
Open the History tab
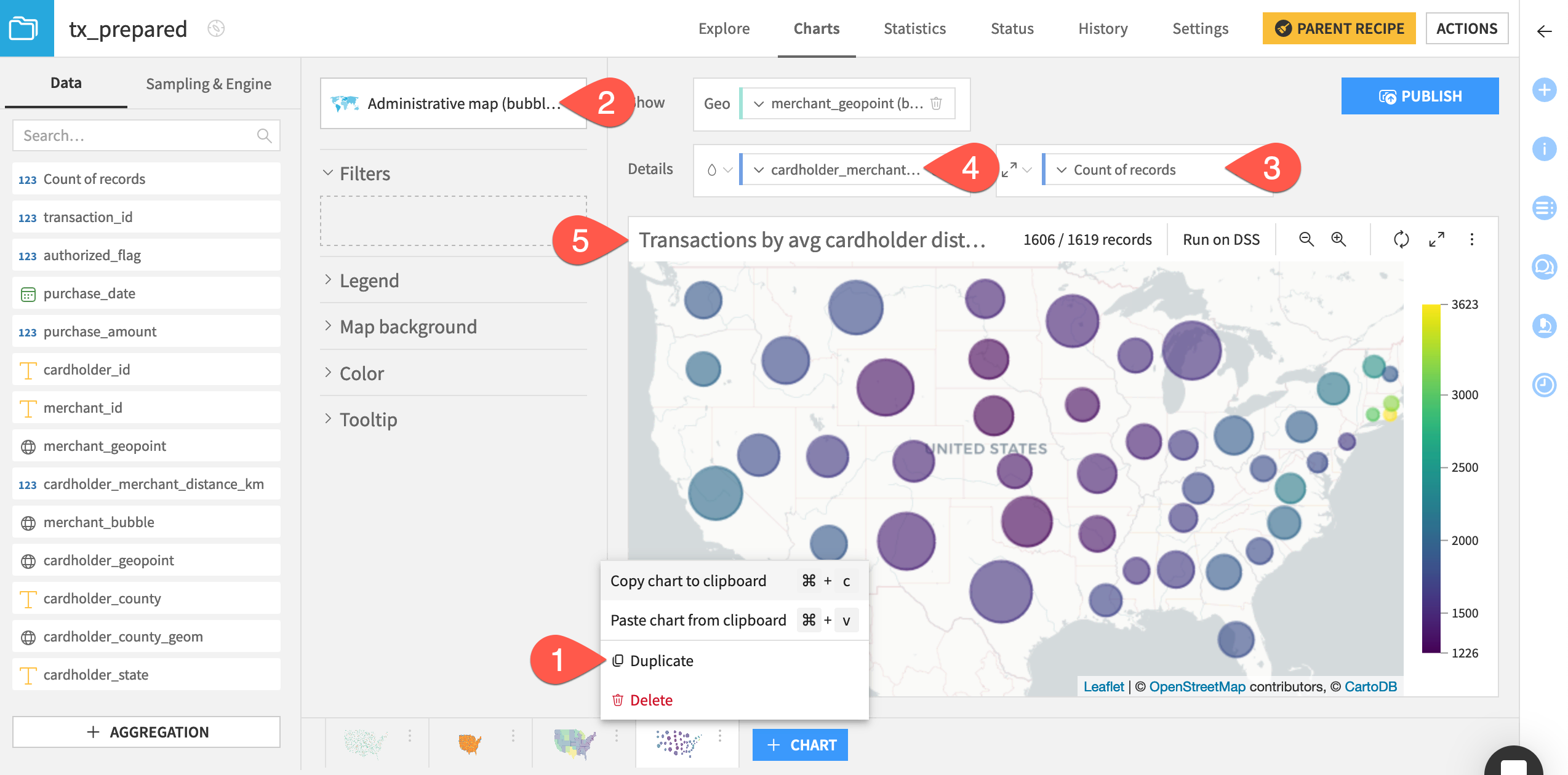1103,28
